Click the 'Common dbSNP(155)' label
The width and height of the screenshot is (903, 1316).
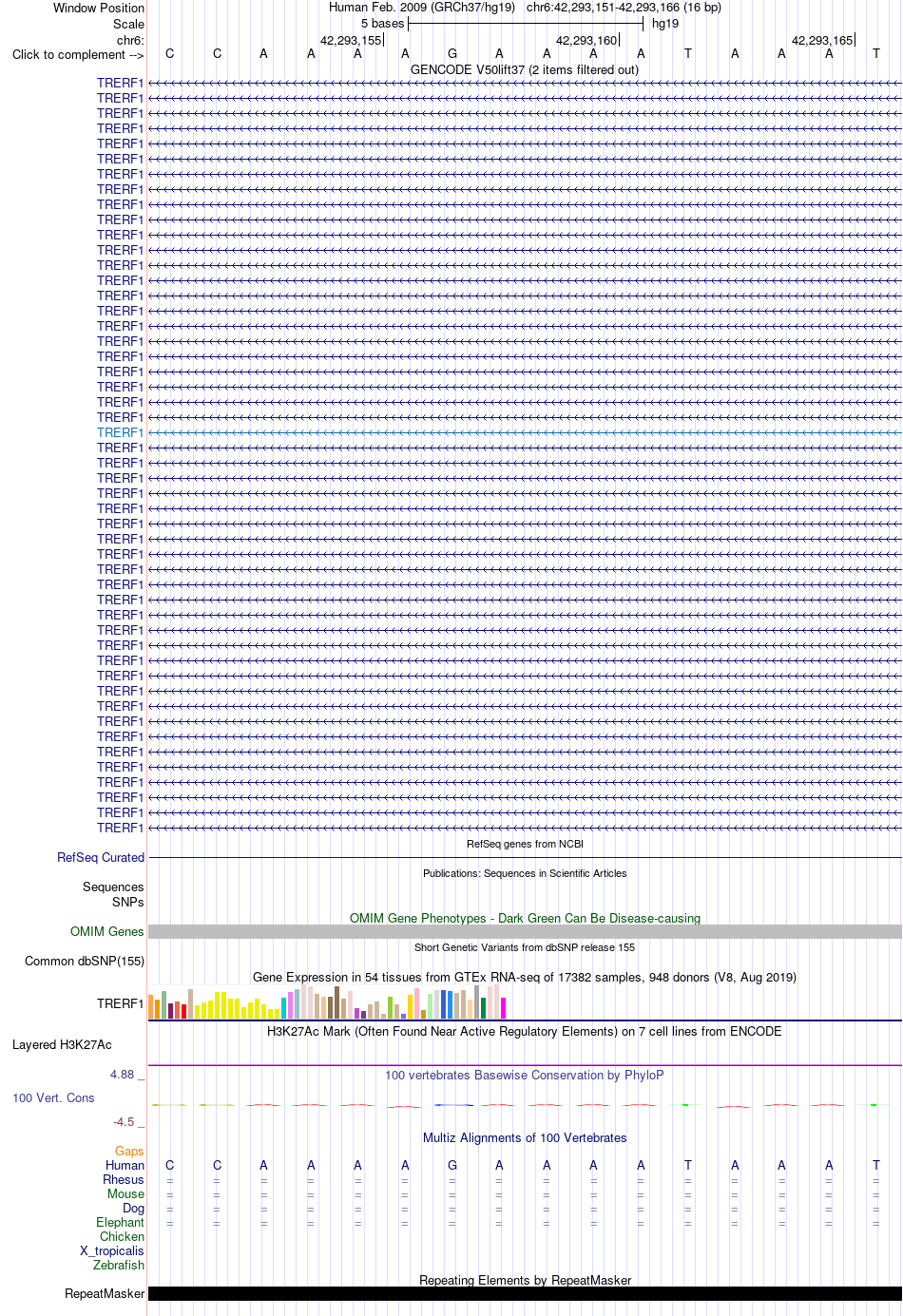click(85, 961)
